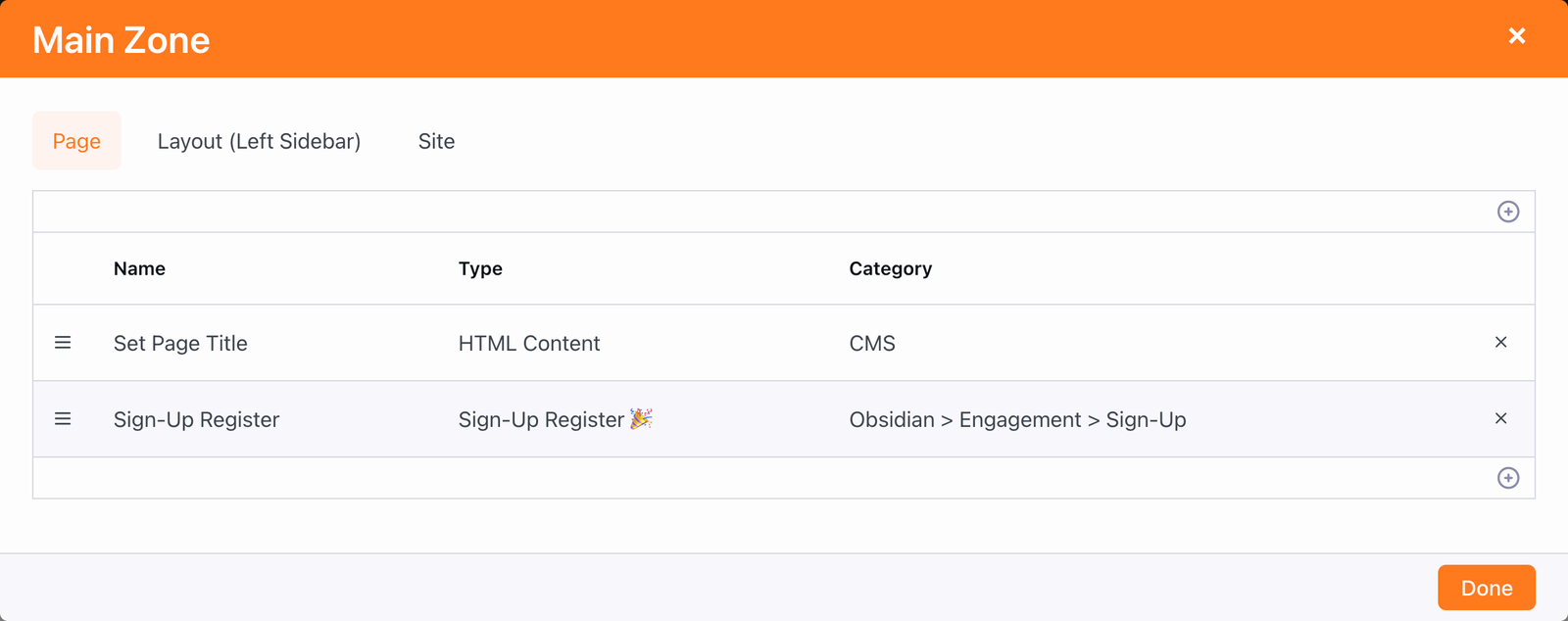Click the CMS category cell

point(872,344)
